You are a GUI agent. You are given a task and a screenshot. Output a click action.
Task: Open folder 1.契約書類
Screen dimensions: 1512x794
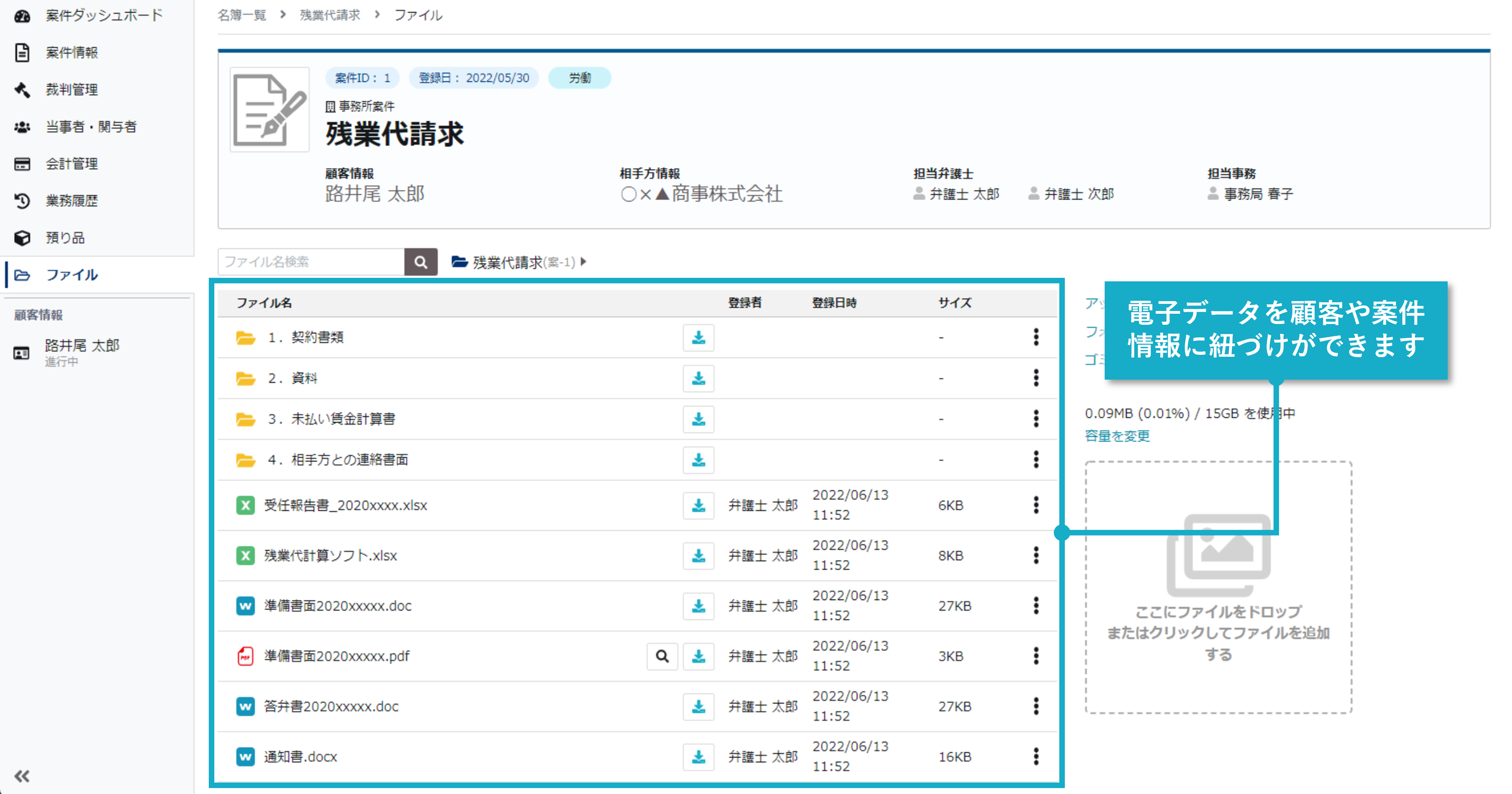[305, 337]
